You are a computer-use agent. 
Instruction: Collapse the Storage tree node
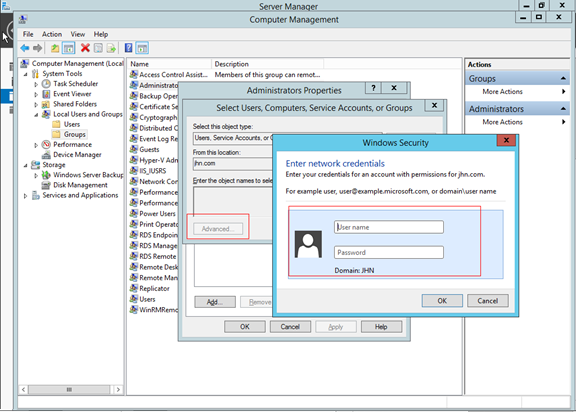[26, 165]
